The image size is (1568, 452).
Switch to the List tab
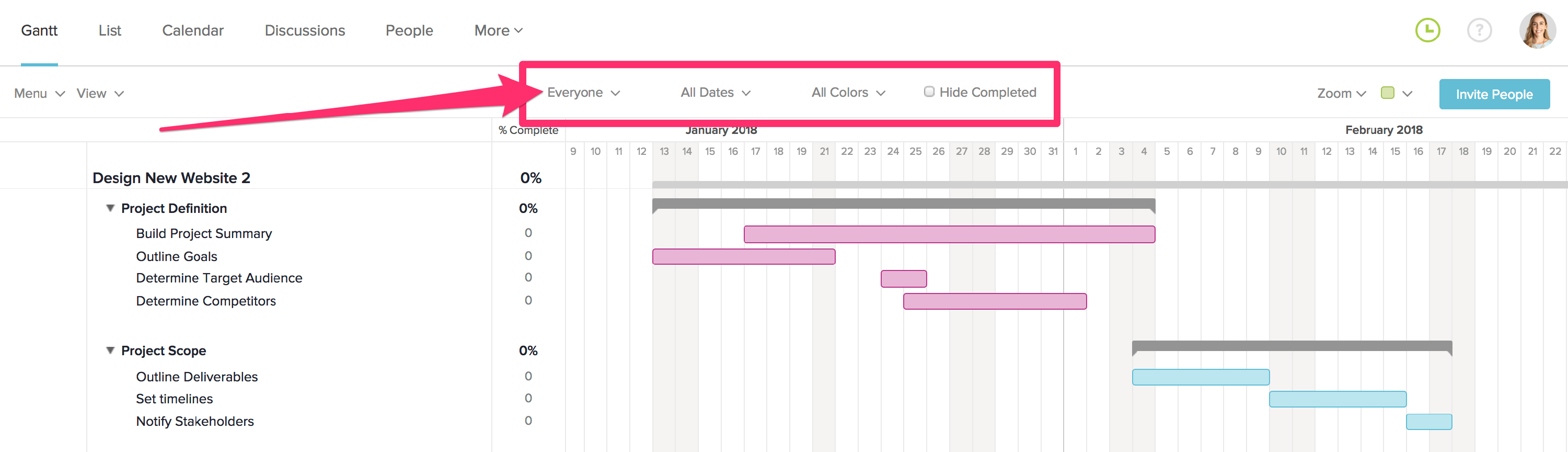110,30
